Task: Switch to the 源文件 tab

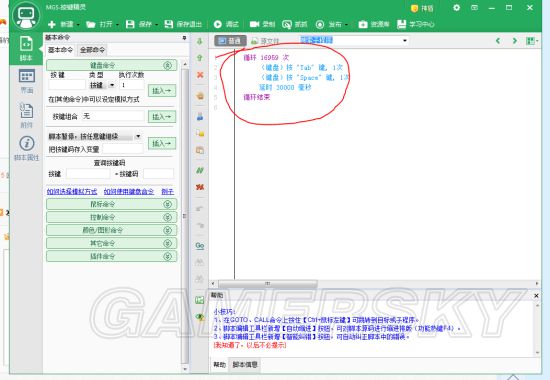Action: pos(266,41)
